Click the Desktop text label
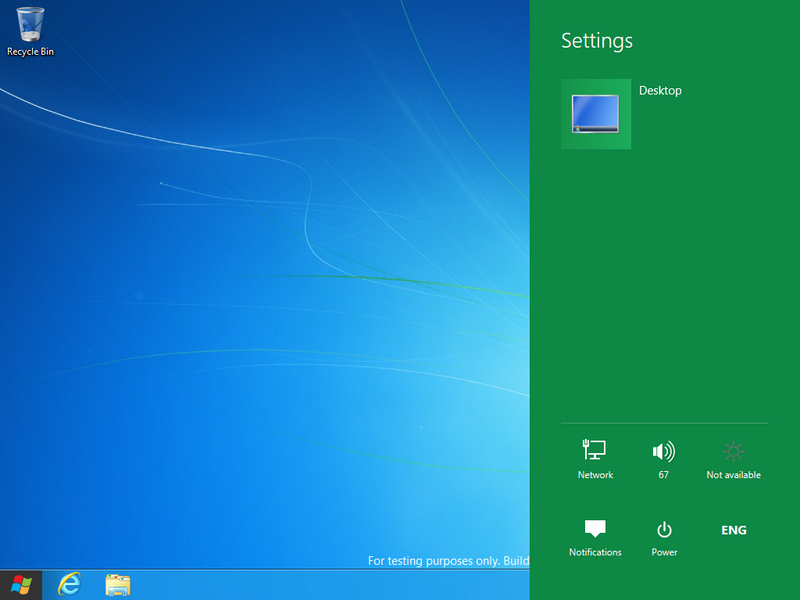800x600 pixels. [x=660, y=91]
